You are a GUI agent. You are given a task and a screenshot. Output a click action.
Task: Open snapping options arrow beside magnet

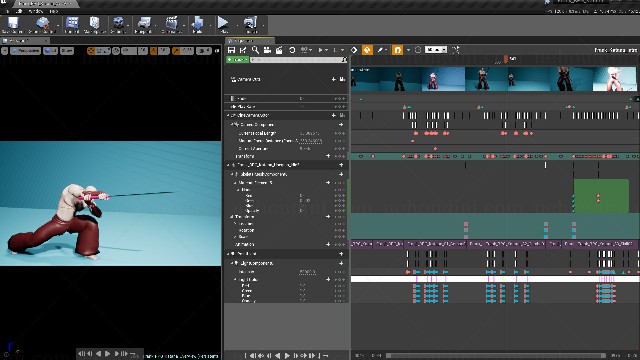click(408, 50)
